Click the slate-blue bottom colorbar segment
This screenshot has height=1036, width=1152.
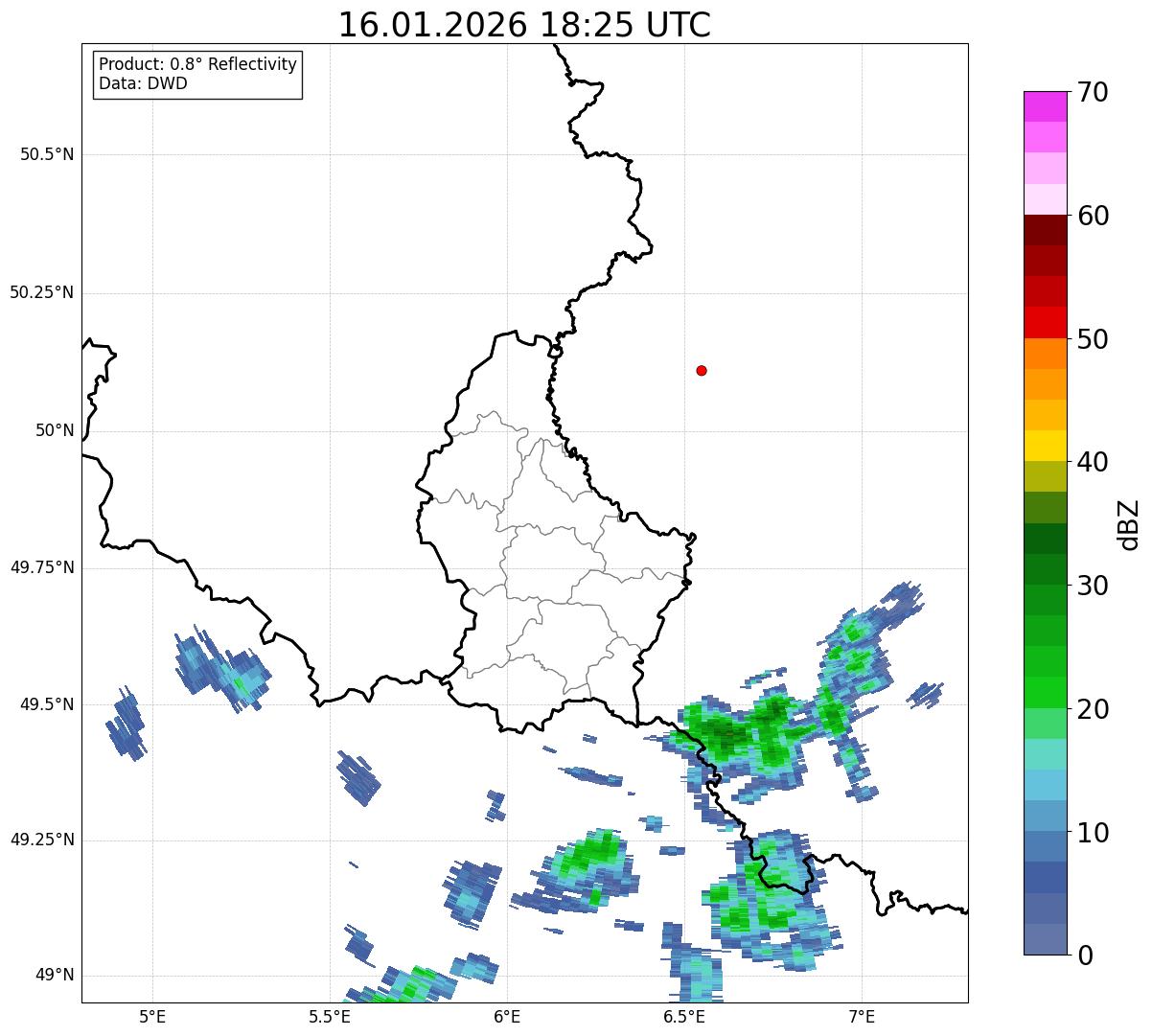(1045, 939)
